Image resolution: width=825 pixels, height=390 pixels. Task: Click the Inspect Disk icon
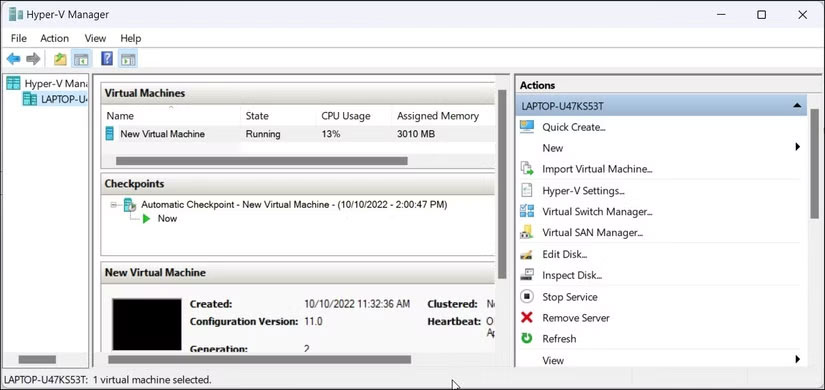pyautogui.click(x=527, y=275)
